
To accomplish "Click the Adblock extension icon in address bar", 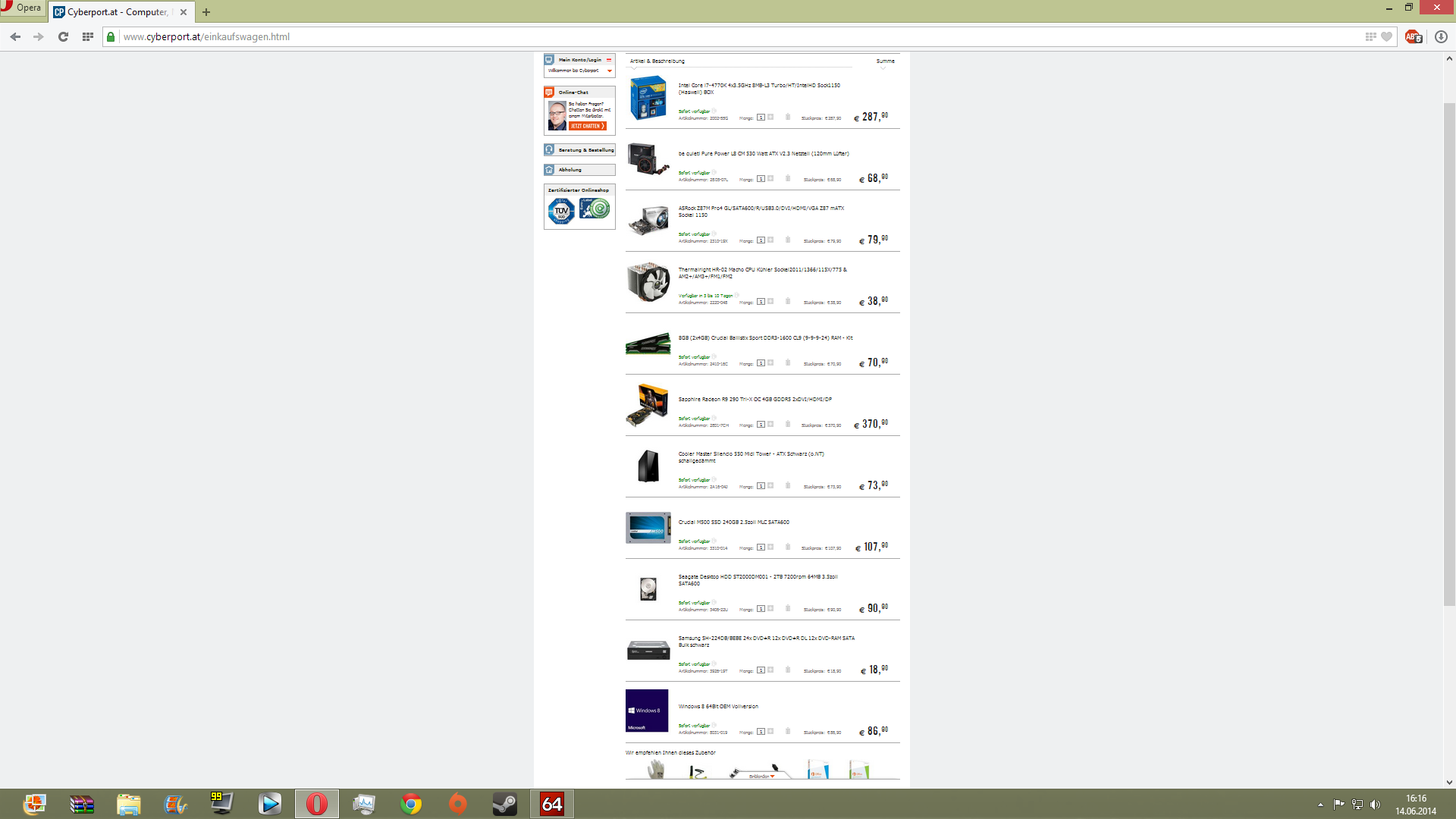I will pos(1414,36).
